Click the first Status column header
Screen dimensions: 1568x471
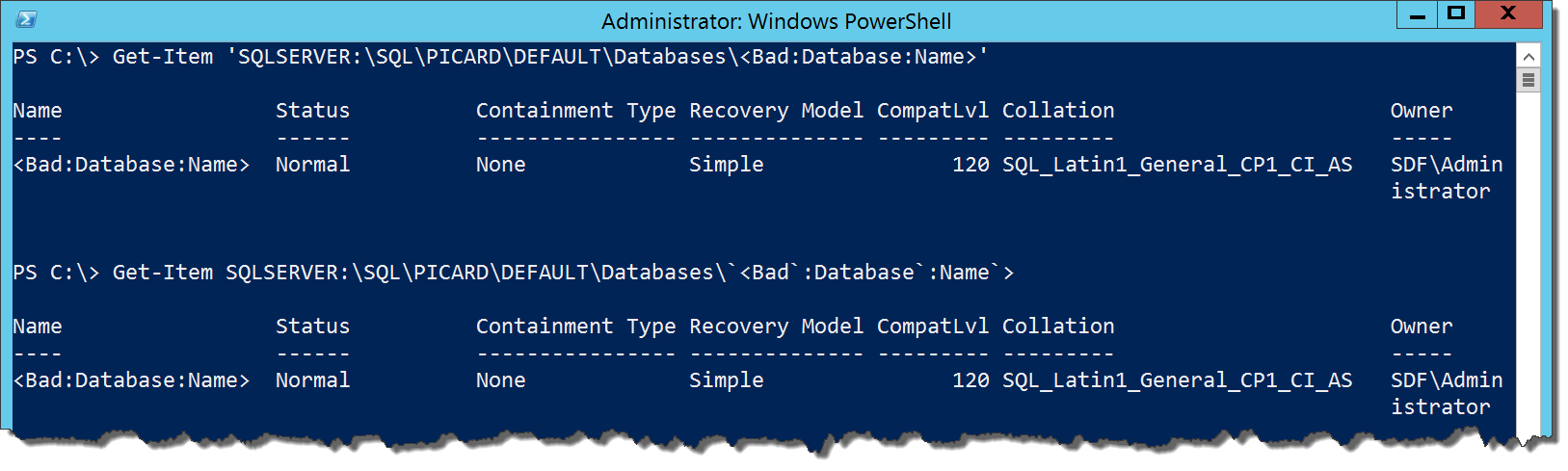[312, 111]
